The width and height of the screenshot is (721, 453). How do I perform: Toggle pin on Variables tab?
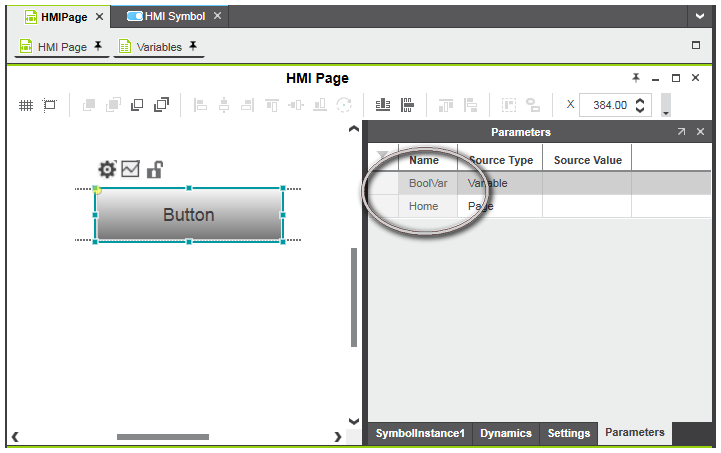coord(193,46)
